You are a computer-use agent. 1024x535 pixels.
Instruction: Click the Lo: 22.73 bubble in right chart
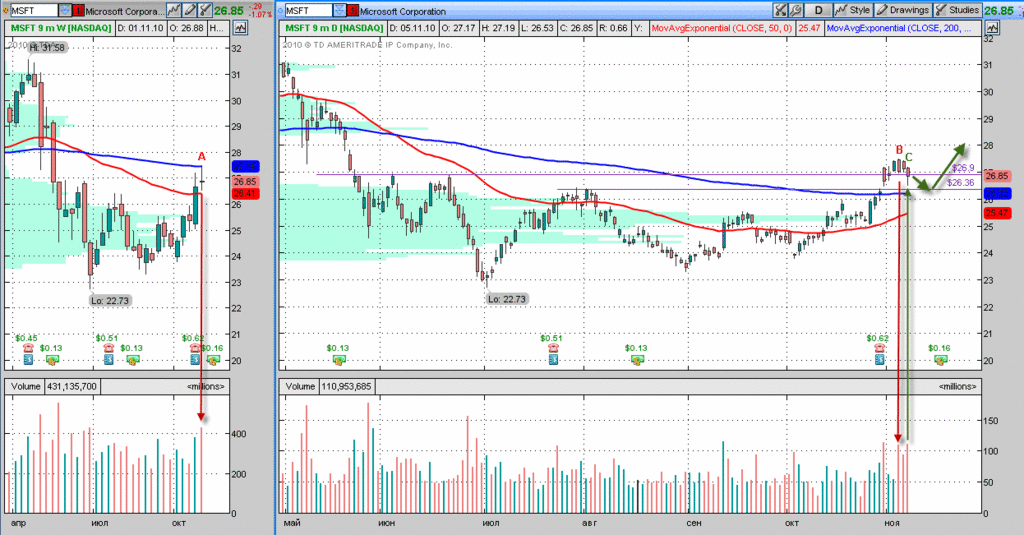pyautogui.click(x=507, y=299)
